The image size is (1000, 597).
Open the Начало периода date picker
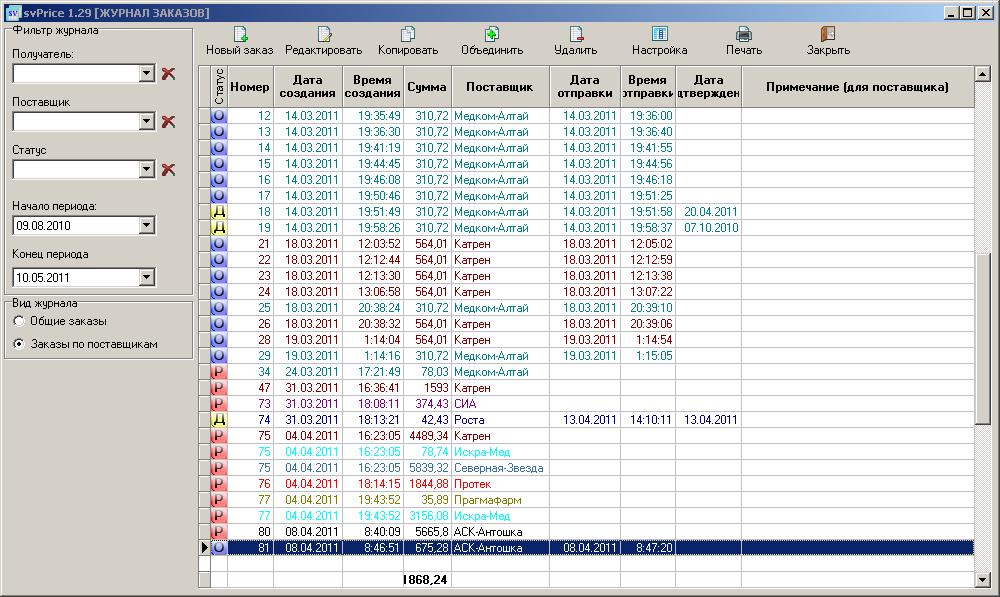point(146,226)
